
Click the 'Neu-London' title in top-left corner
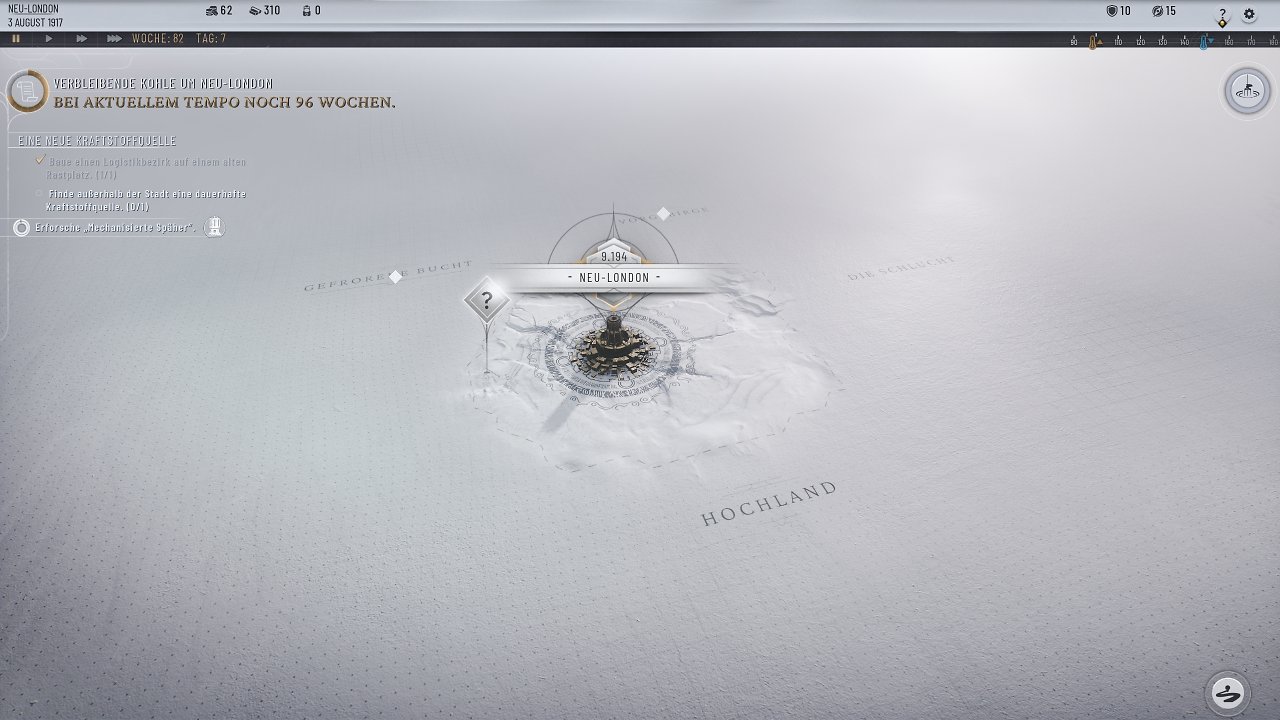click(33, 9)
